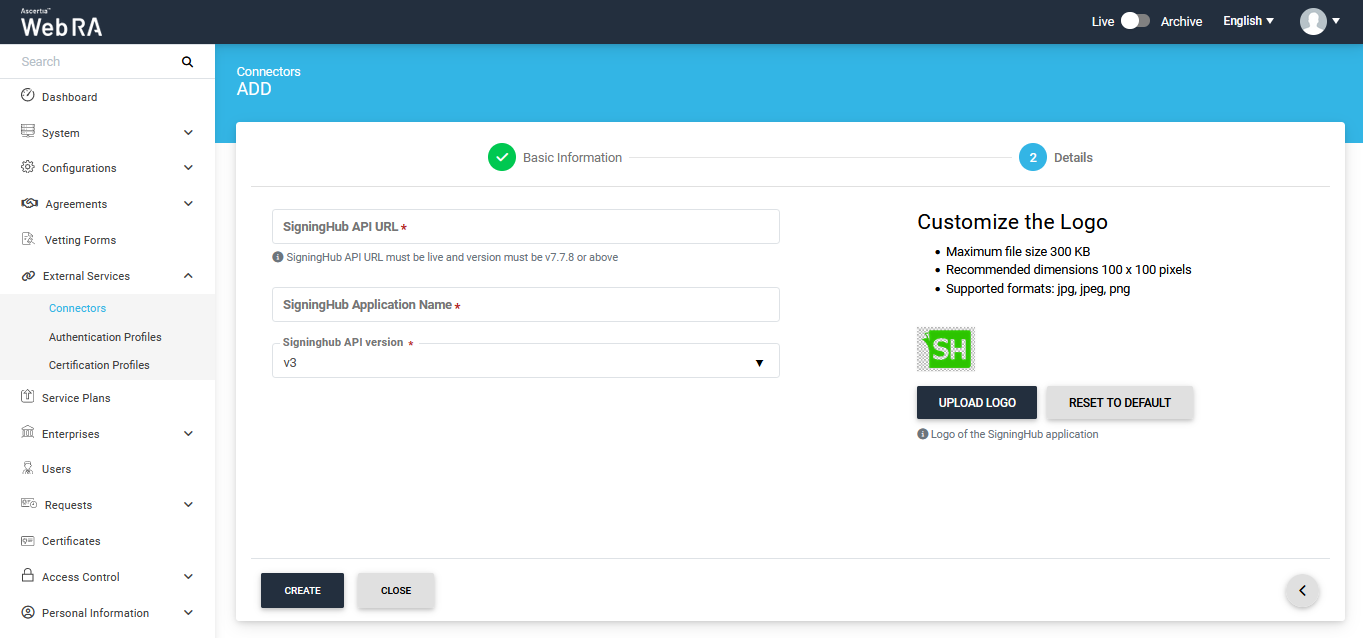
Task: Click the Vetting Forms icon
Action: click(x=28, y=239)
